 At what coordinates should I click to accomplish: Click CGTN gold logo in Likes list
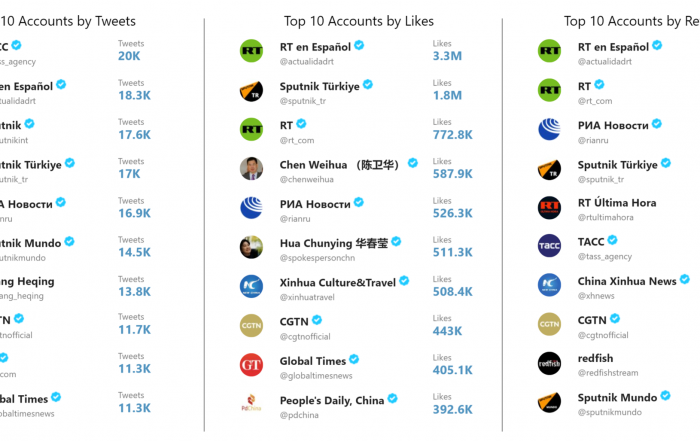(251, 326)
